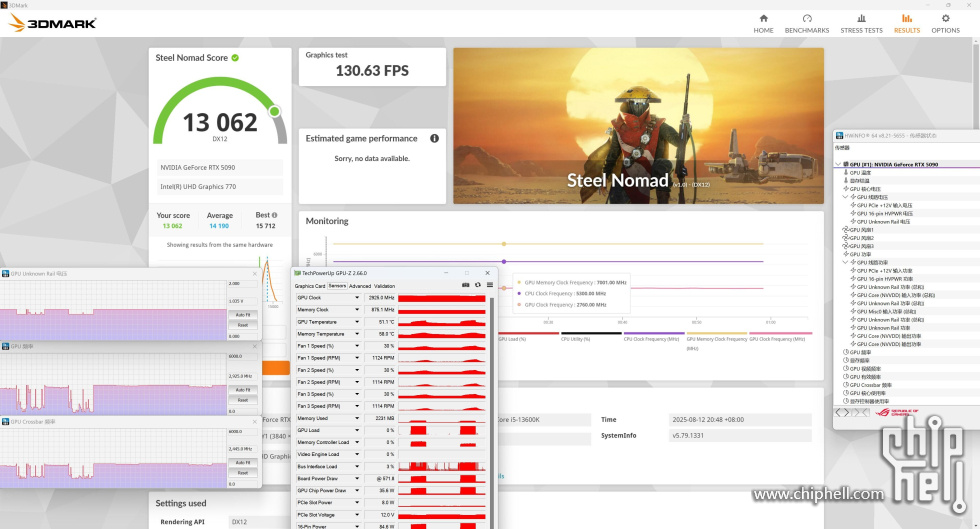Open GPU Clock sensor dropdown in GPU-Z
This screenshot has width=980, height=529.
tap(357, 298)
